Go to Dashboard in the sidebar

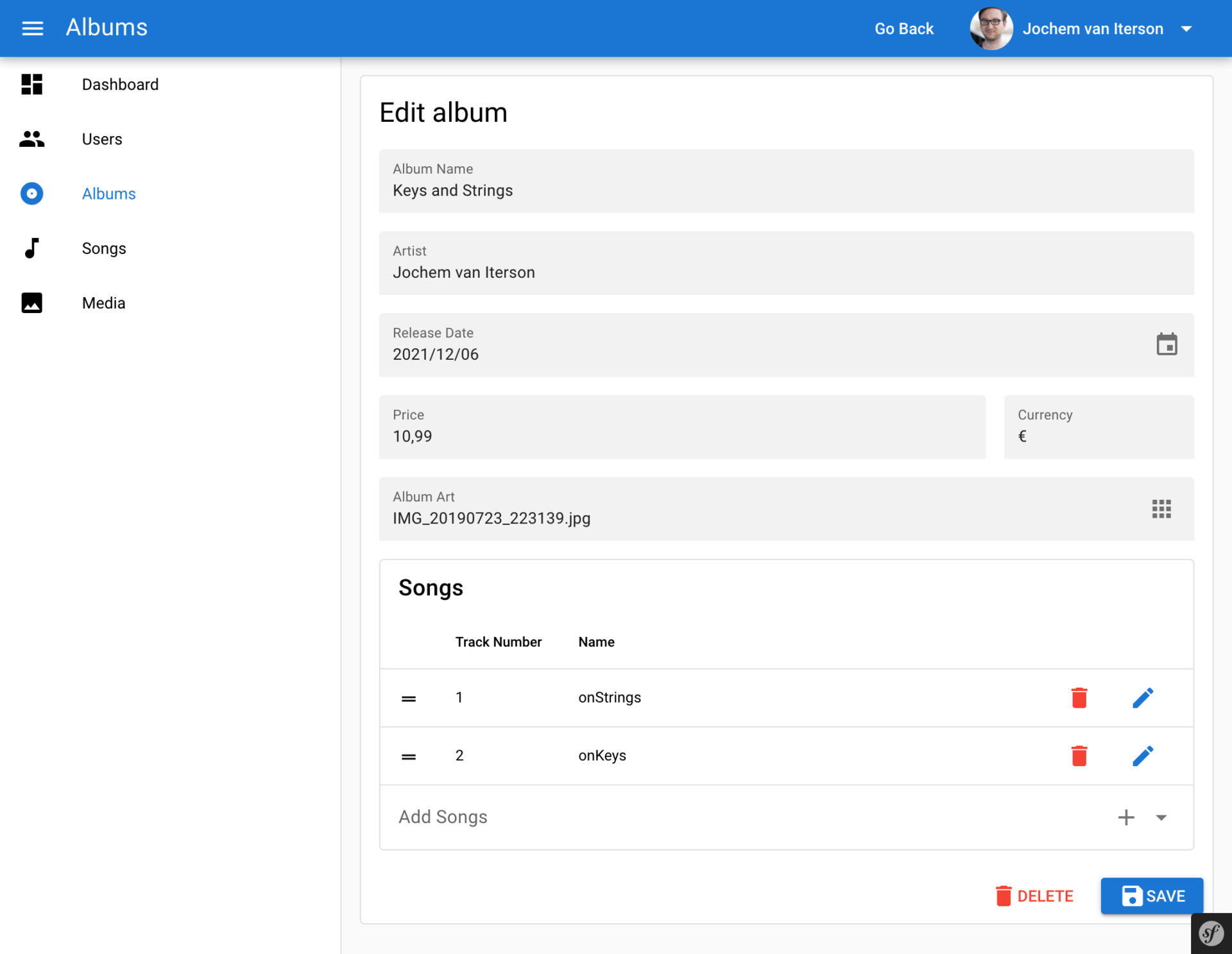120,84
